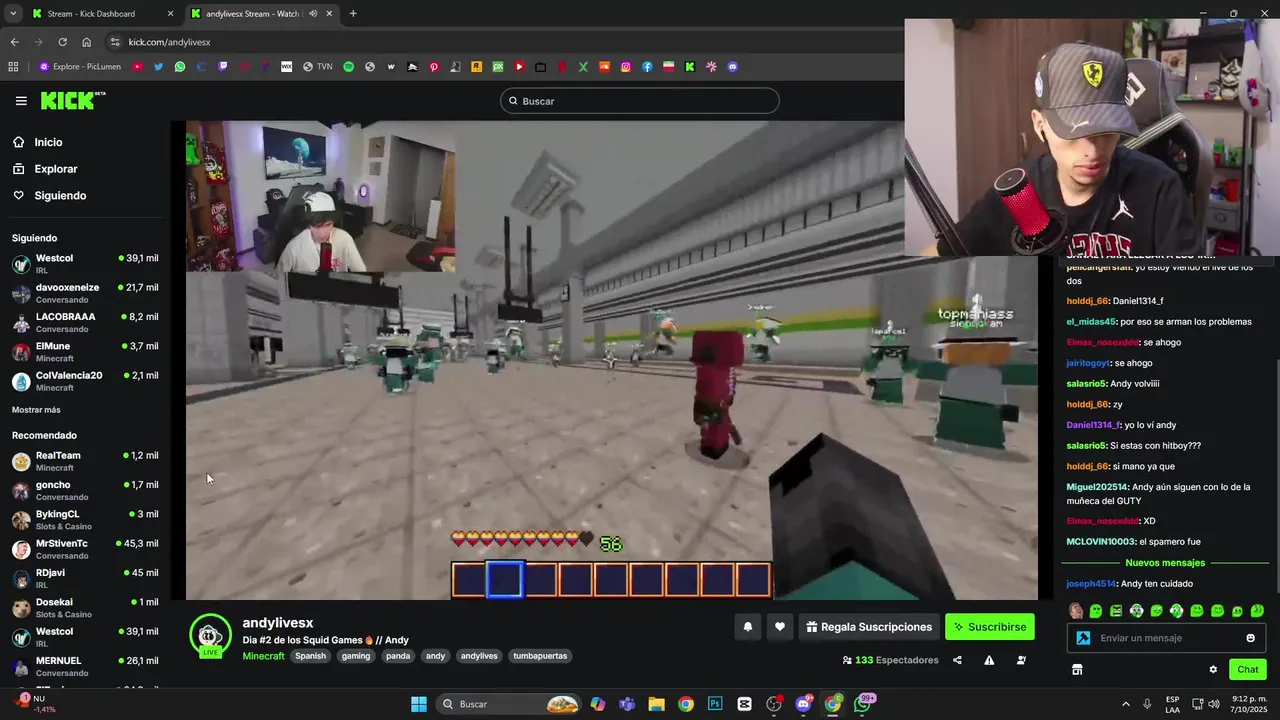1280x720 pixels.
Task: Open the WhatsApp bookmark icon
Action: click(180, 67)
